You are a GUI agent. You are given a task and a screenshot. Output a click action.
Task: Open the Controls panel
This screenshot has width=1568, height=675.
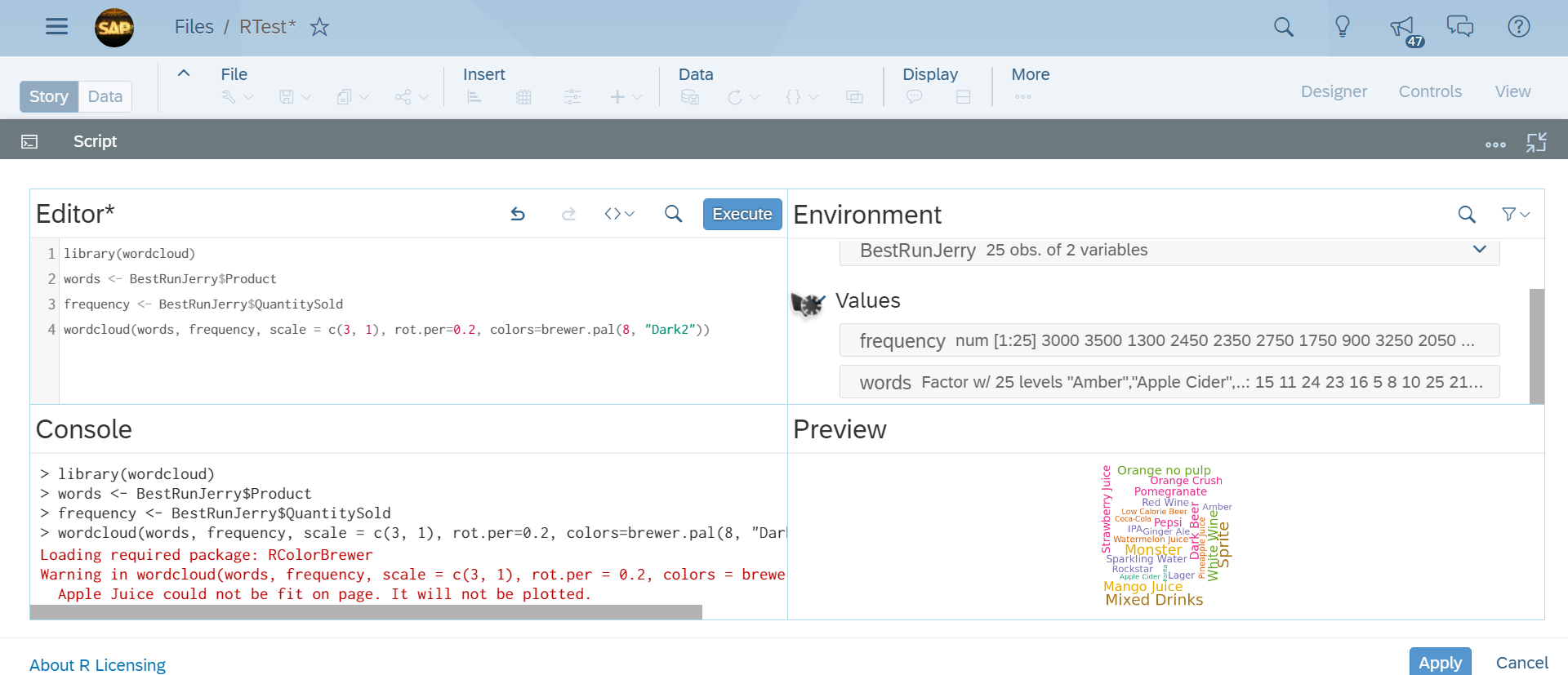(1430, 91)
